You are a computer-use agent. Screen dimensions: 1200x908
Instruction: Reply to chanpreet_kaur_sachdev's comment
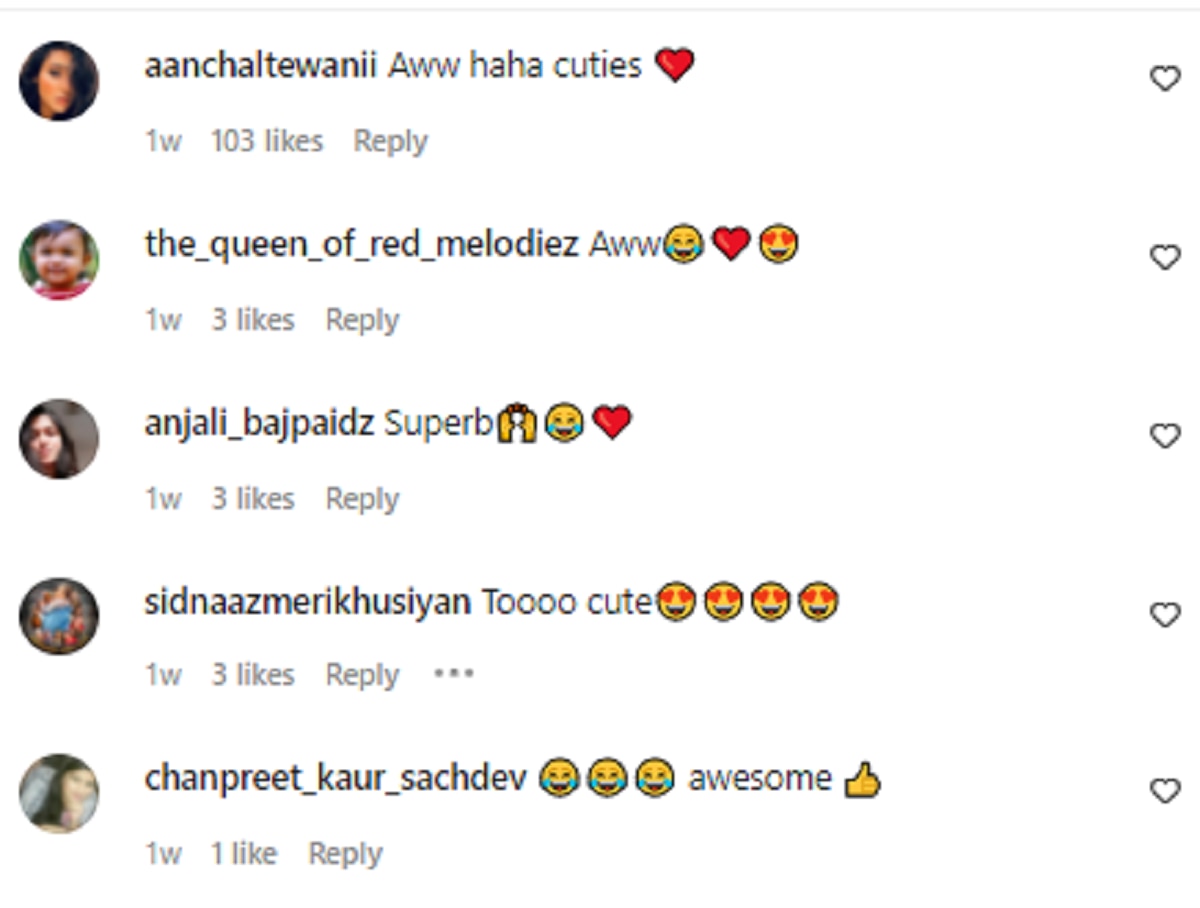click(345, 854)
